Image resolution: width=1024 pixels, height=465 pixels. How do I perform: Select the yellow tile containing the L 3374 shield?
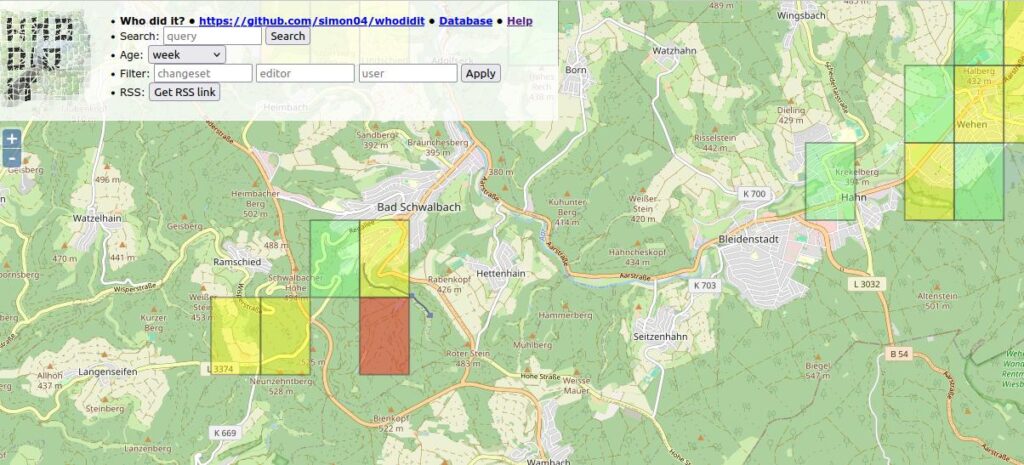pyautogui.click(x=235, y=336)
